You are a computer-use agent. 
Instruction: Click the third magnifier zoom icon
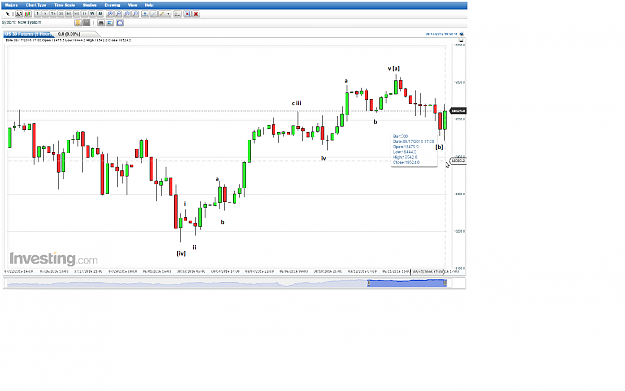tap(128, 14)
